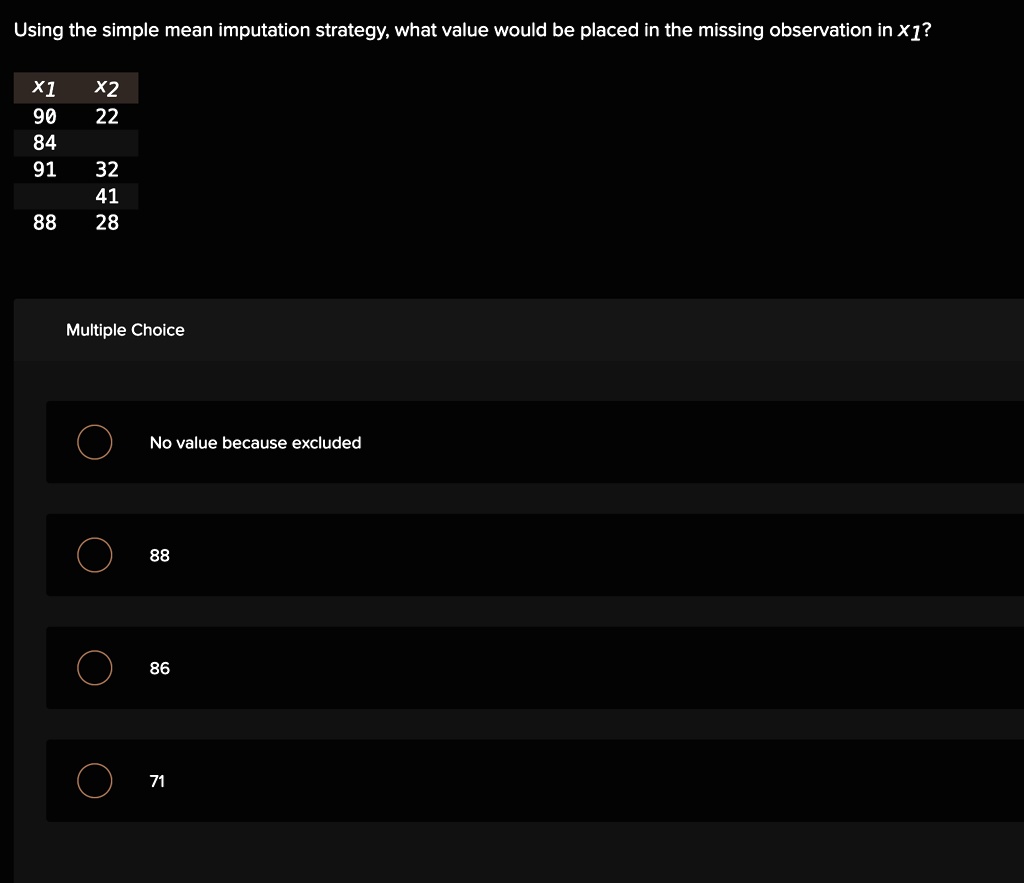
Task: Click the empty x2 cell beside 84
Action: pyautogui.click(x=105, y=143)
